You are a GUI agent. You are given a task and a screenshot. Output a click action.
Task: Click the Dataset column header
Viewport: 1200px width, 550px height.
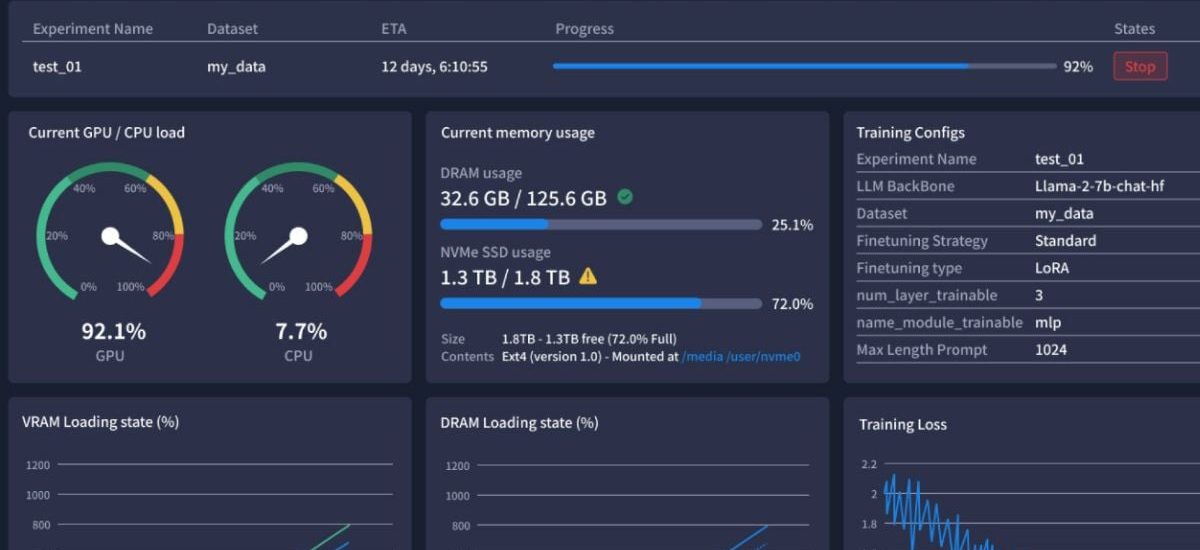[x=232, y=29]
